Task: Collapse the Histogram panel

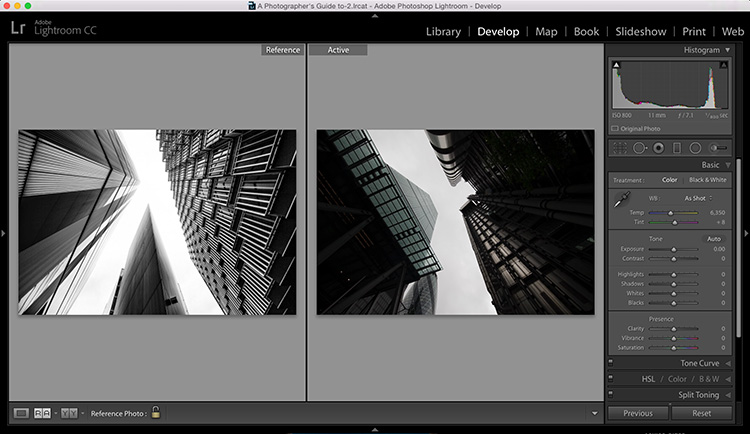Action: tap(728, 50)
